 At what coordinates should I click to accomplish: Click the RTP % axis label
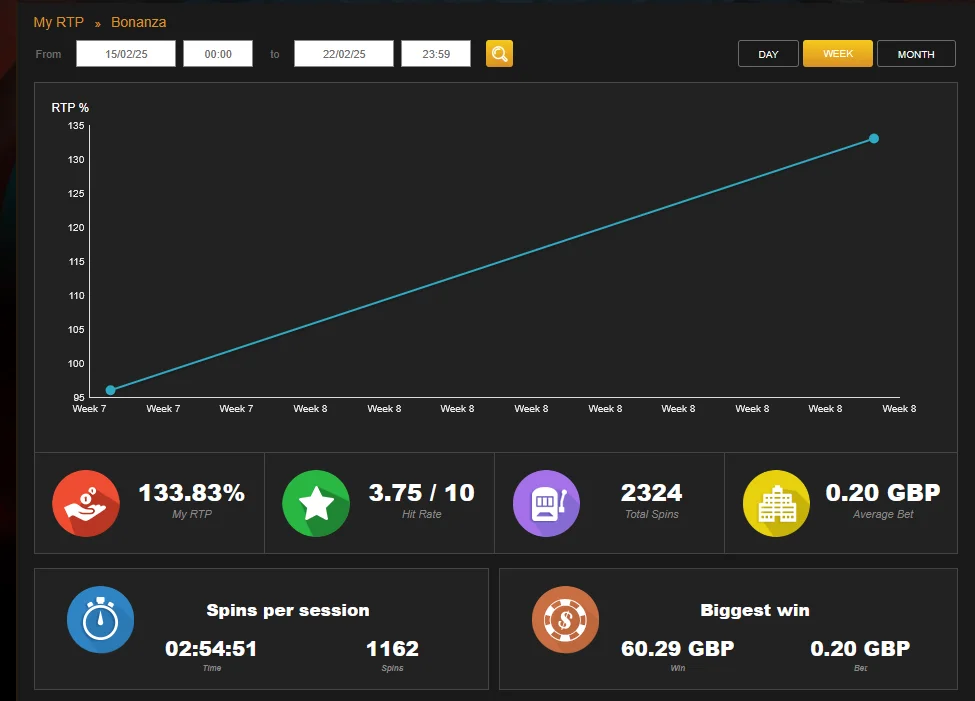70,108
